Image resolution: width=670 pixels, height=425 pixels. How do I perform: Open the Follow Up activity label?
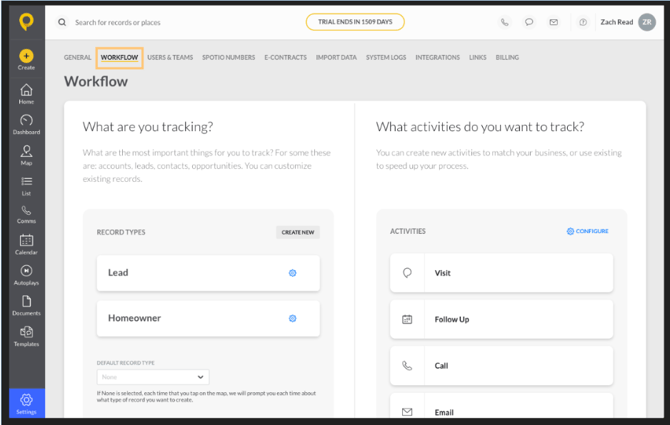pyautogui.click(x=452, y=319)
